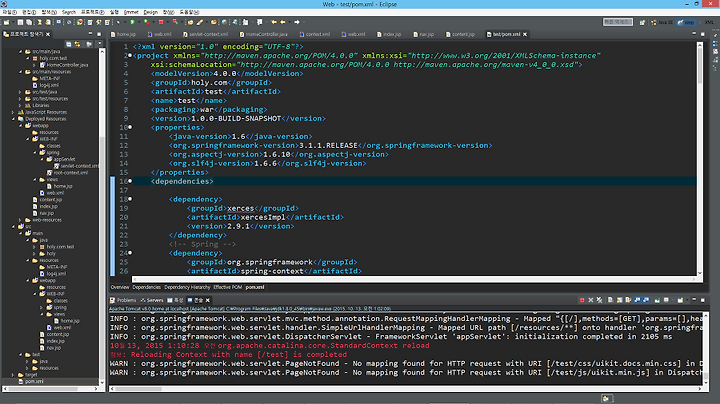Open the Search menu
This screenshot has height=404, width=720.
pos(69,12)
